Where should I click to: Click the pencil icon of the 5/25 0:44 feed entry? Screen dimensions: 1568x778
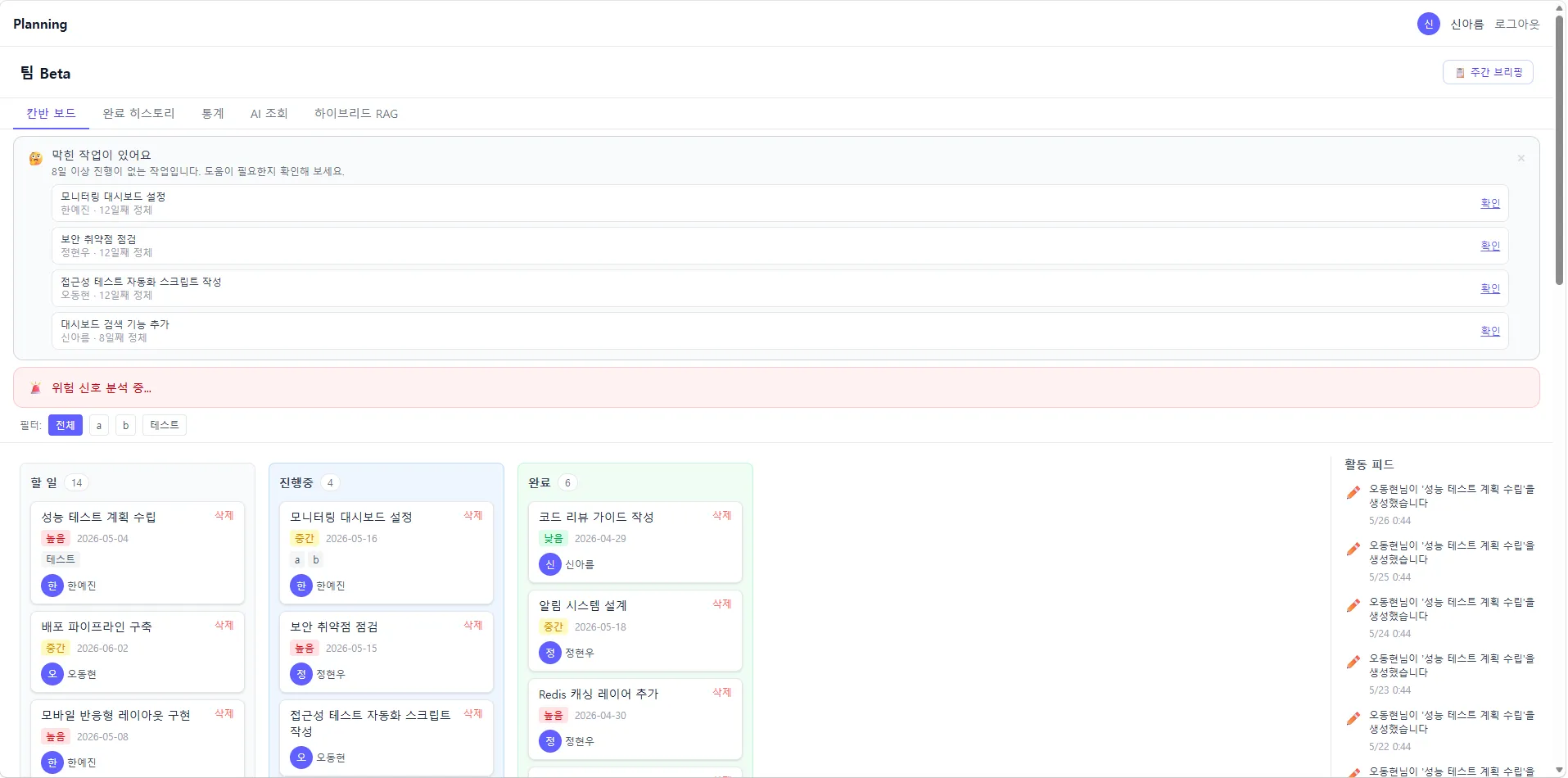click(1353, 549)
